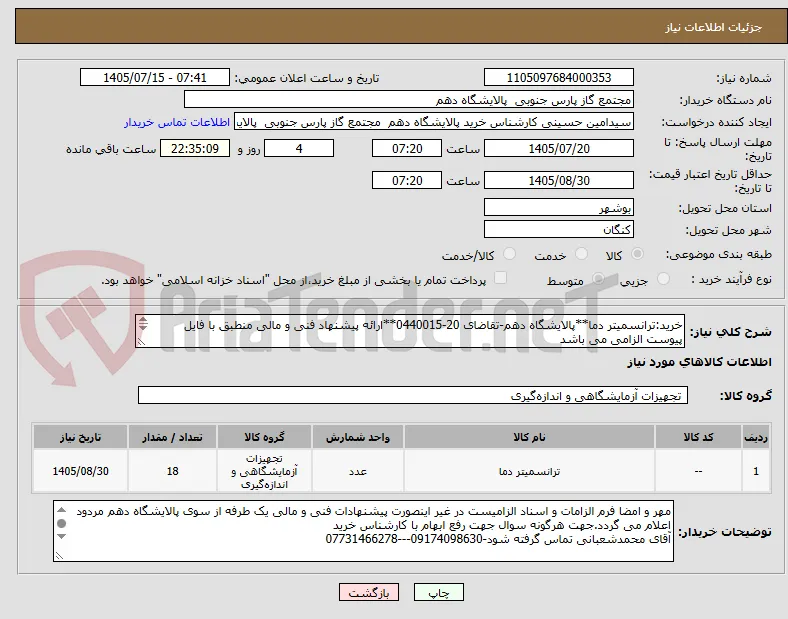Click the اطلاعات کالاهای مورد نیاز heading
This screenshot has height=619, width=788.
click(699, 362)
